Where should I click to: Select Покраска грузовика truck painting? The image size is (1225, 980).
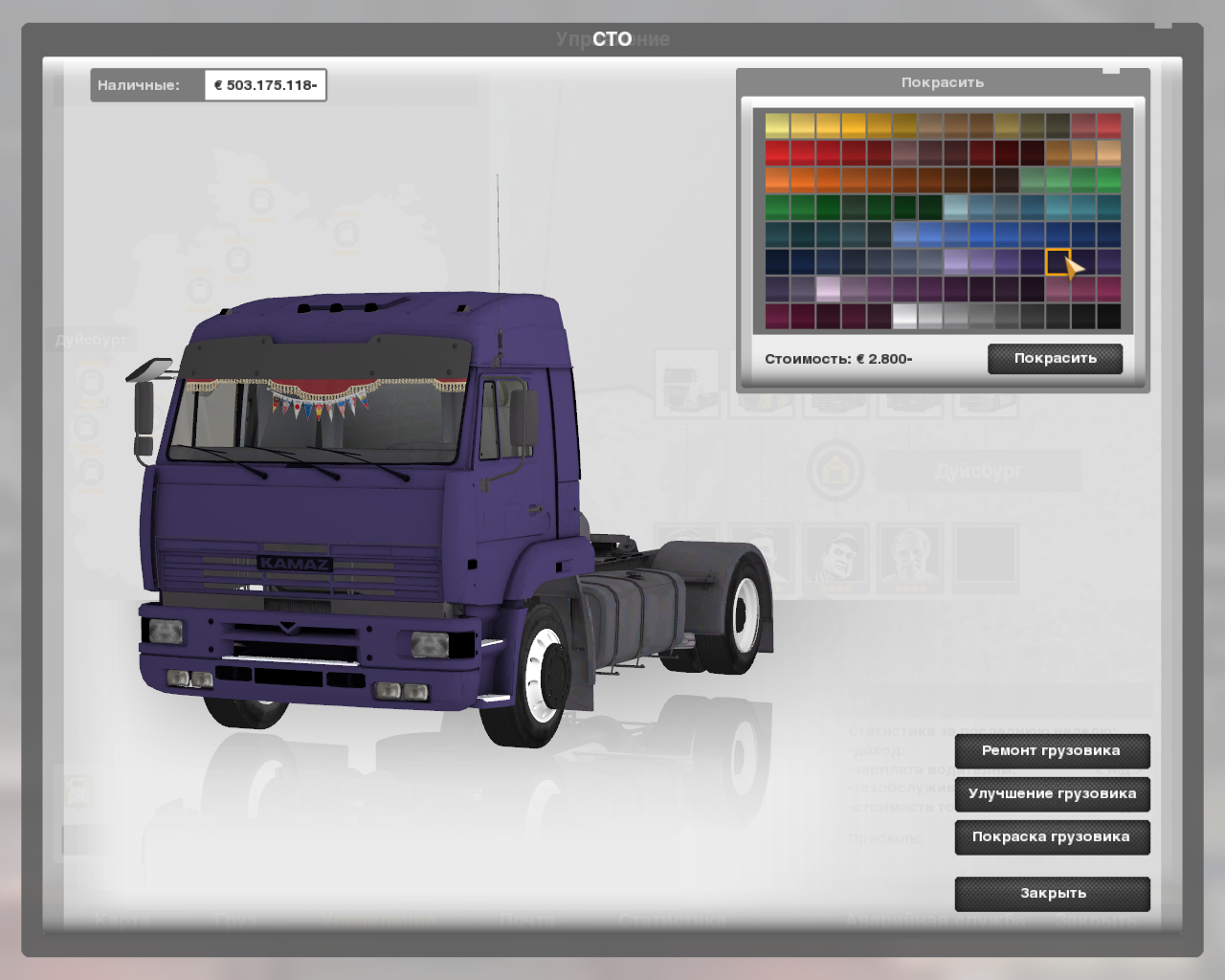(1051, 837)
